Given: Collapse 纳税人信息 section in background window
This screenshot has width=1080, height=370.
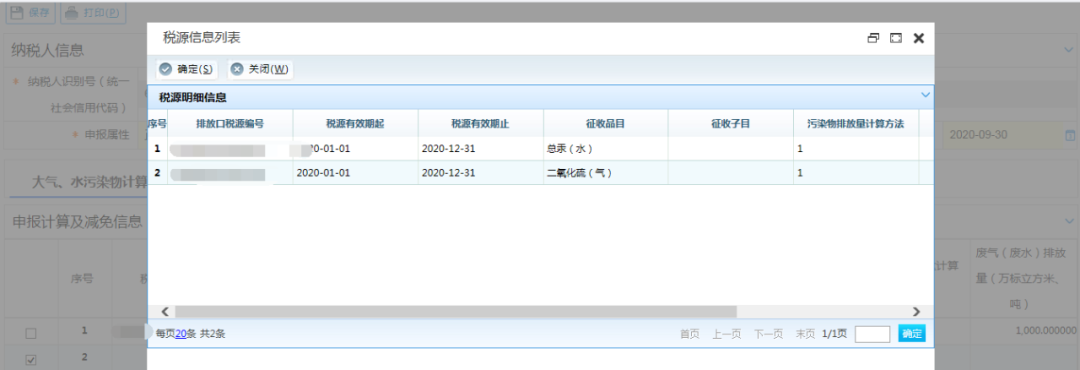Looking at the screenshot, I should click(x=1068, y=50).
